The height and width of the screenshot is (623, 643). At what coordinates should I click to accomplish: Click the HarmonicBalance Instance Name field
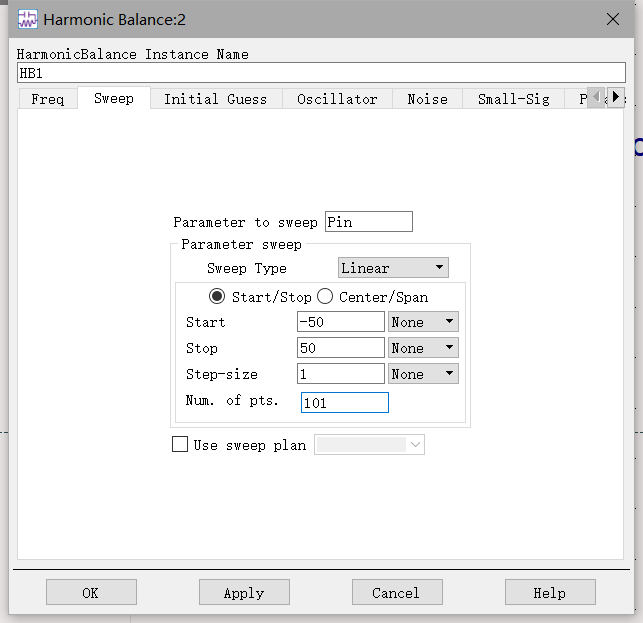click(x=321, y=73)
